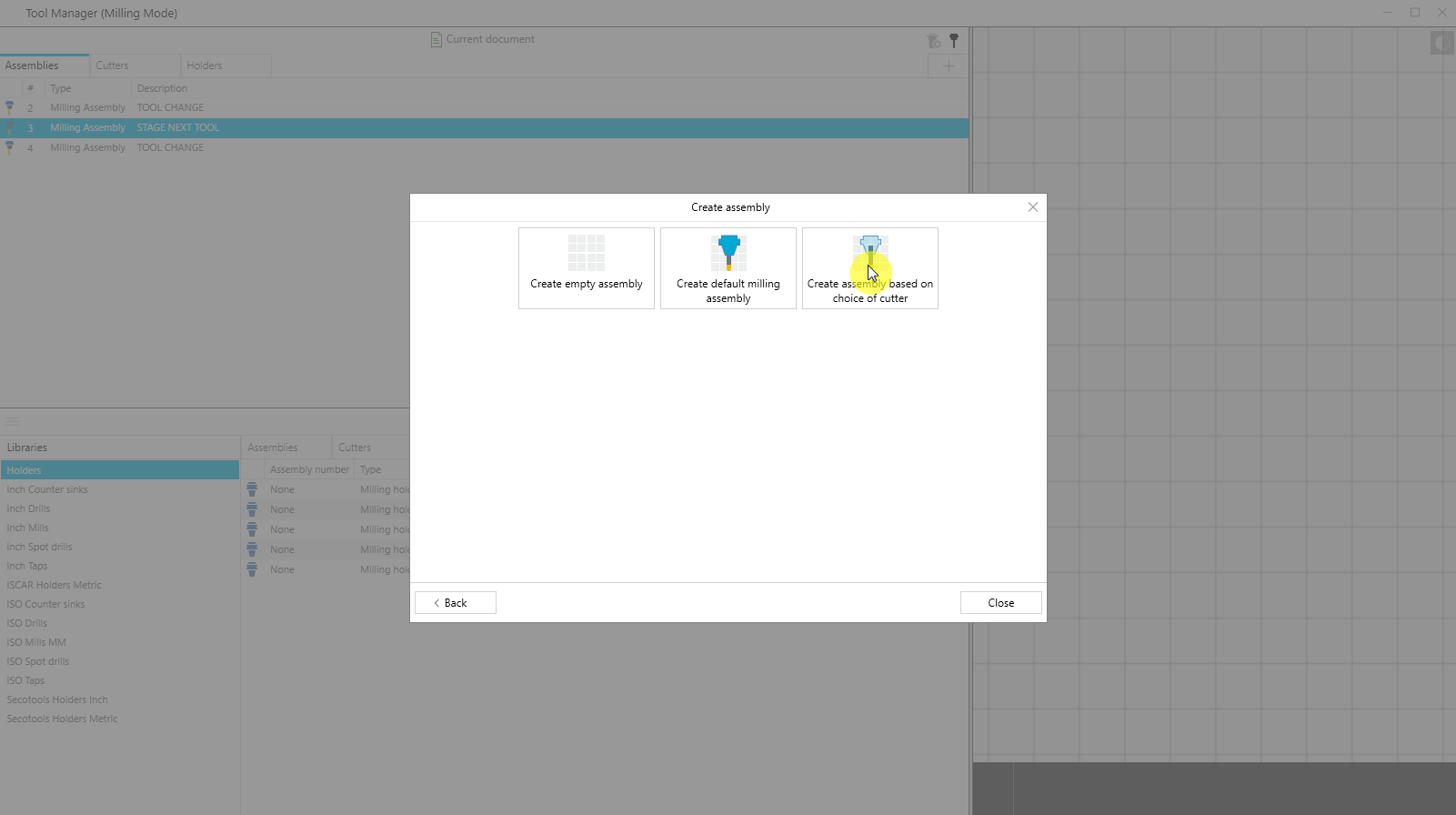
Task: Select ISCAR Holders Metric library
Action: coord(55,585)
